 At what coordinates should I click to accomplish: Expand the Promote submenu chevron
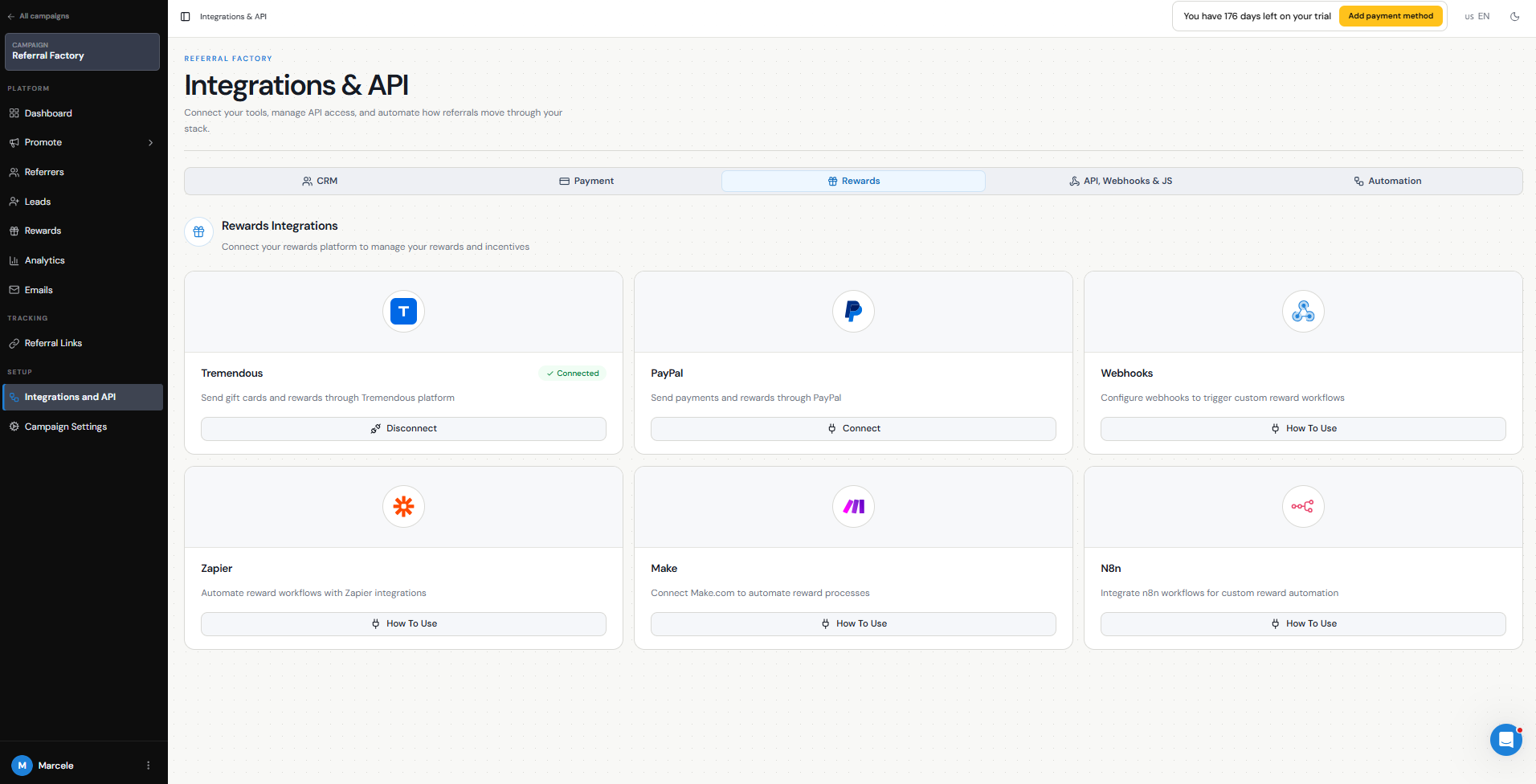coord(150,143)
